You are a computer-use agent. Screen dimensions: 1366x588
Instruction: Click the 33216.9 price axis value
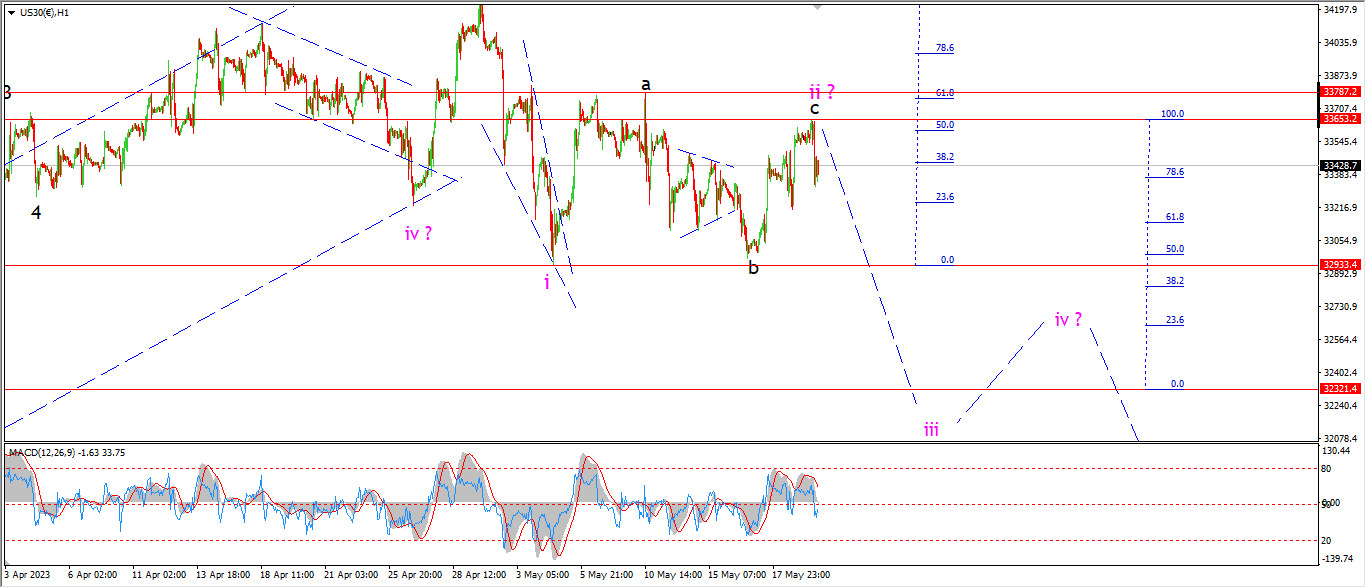[1338, 208]
